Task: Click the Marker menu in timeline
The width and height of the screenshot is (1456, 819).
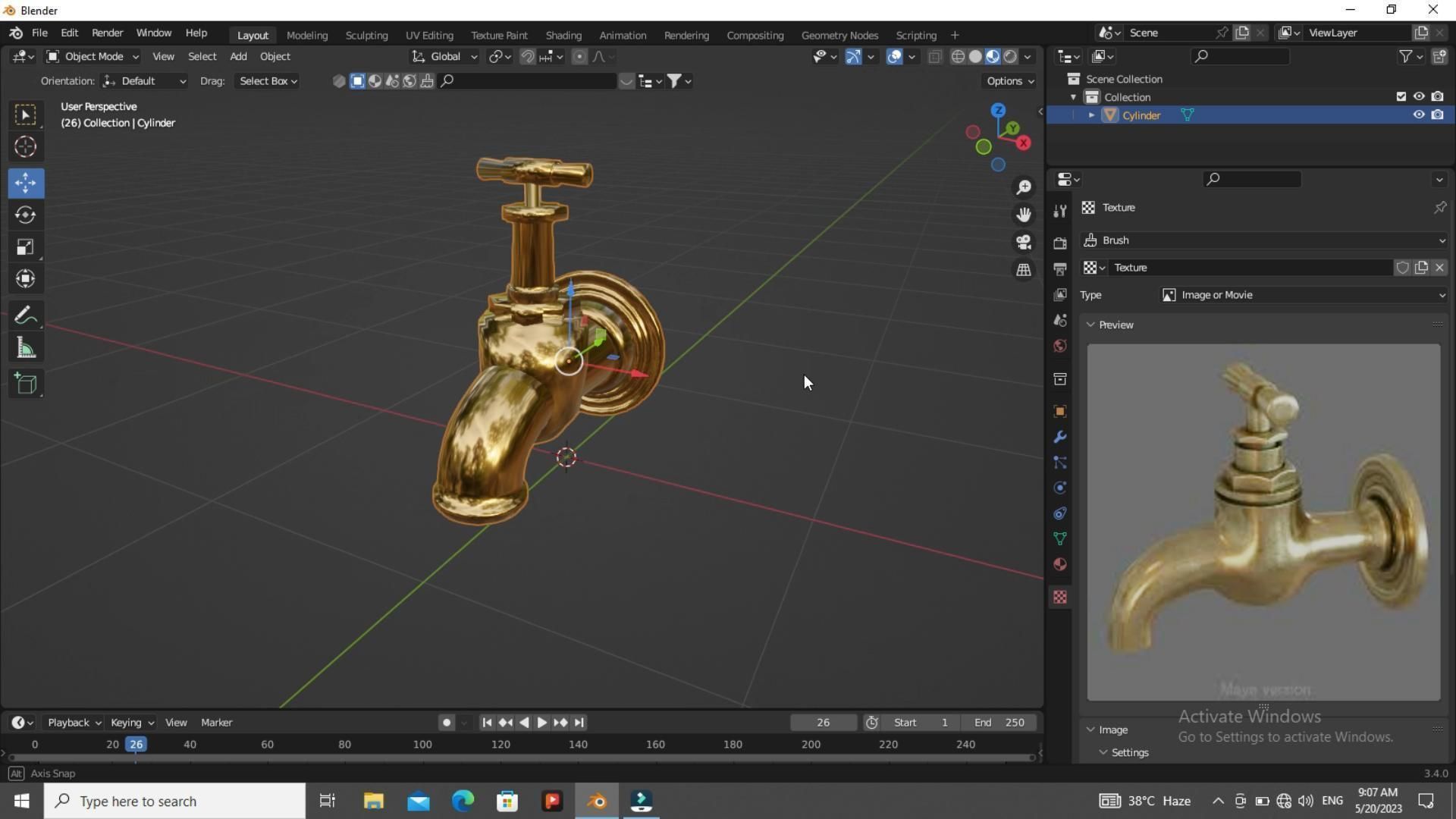Action: [x=216, y=723]
